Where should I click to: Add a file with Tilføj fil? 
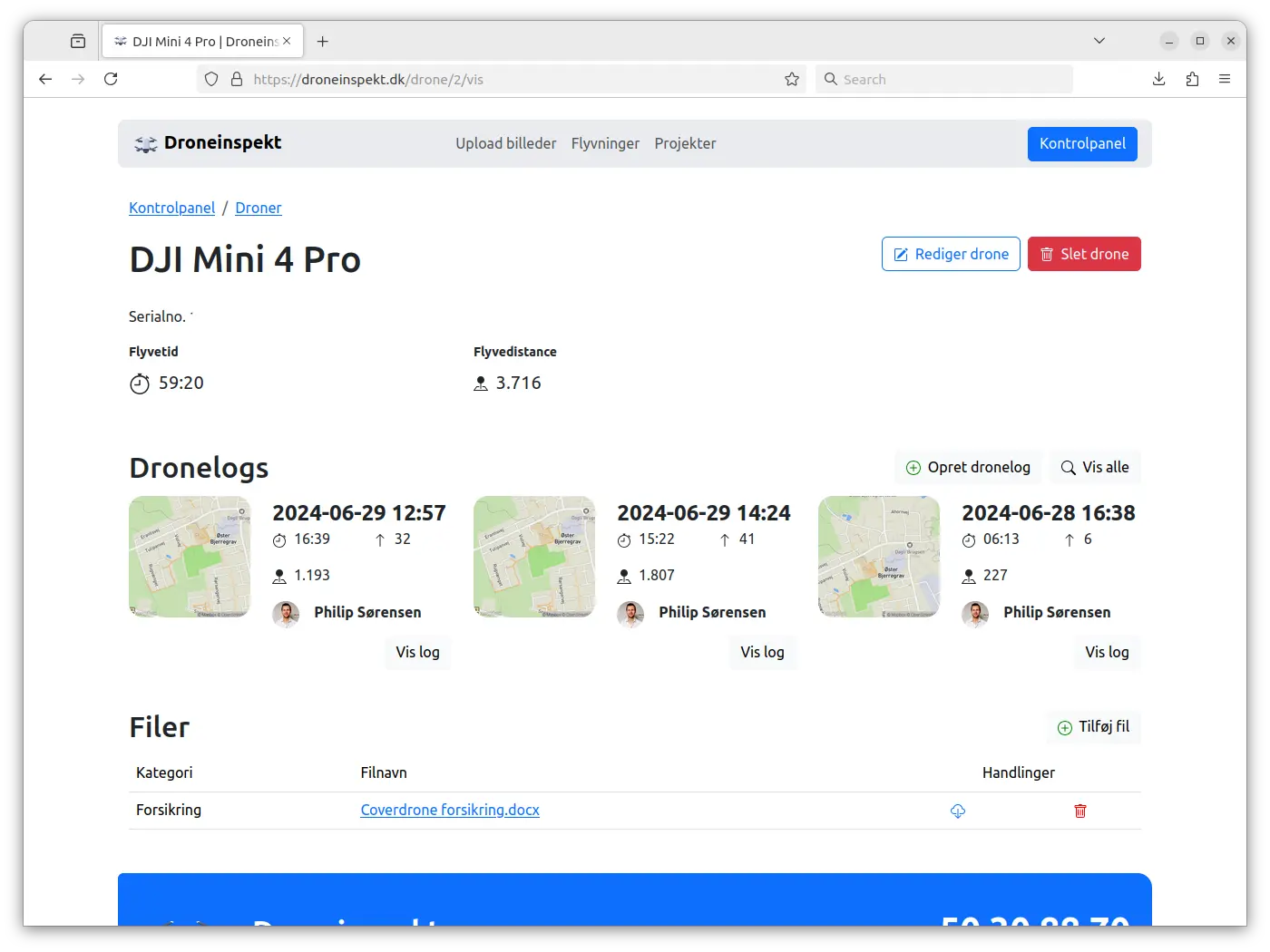(x=1093, y=727)
